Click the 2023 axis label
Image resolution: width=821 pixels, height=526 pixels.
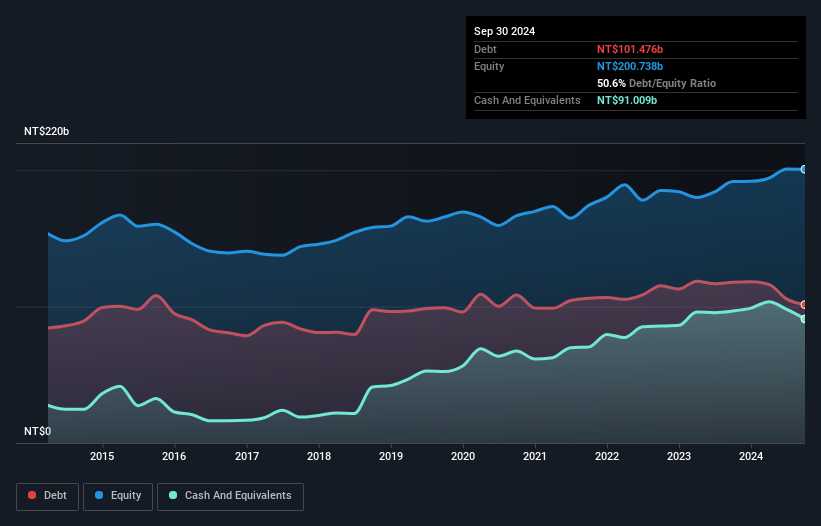tap(679, 456)
